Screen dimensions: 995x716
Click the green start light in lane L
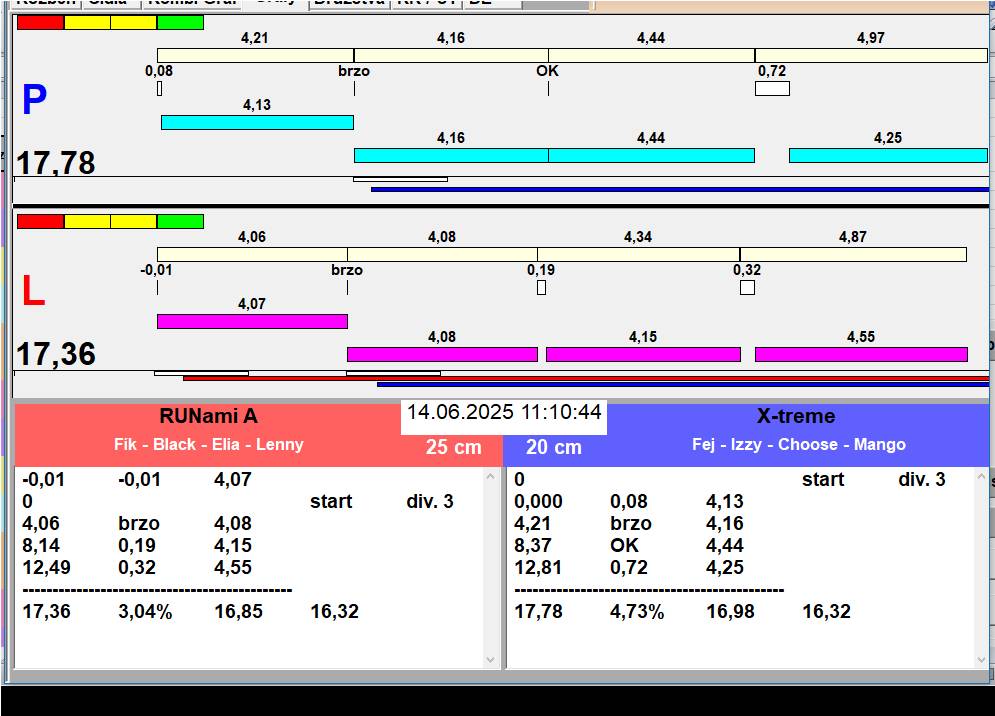click(180, 222)
